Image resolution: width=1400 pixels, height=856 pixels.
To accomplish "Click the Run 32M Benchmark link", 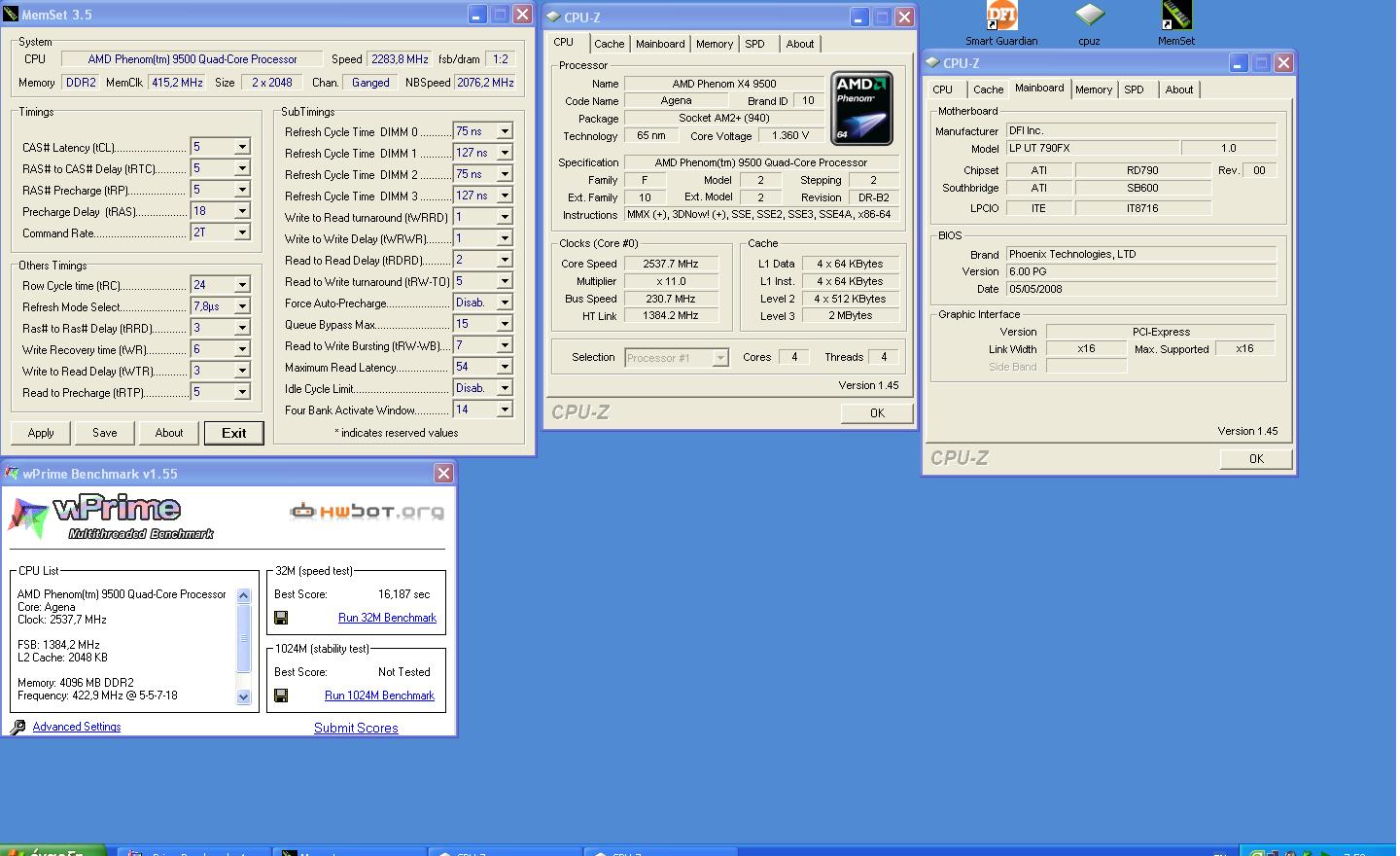I will click(x=387, y=618).
